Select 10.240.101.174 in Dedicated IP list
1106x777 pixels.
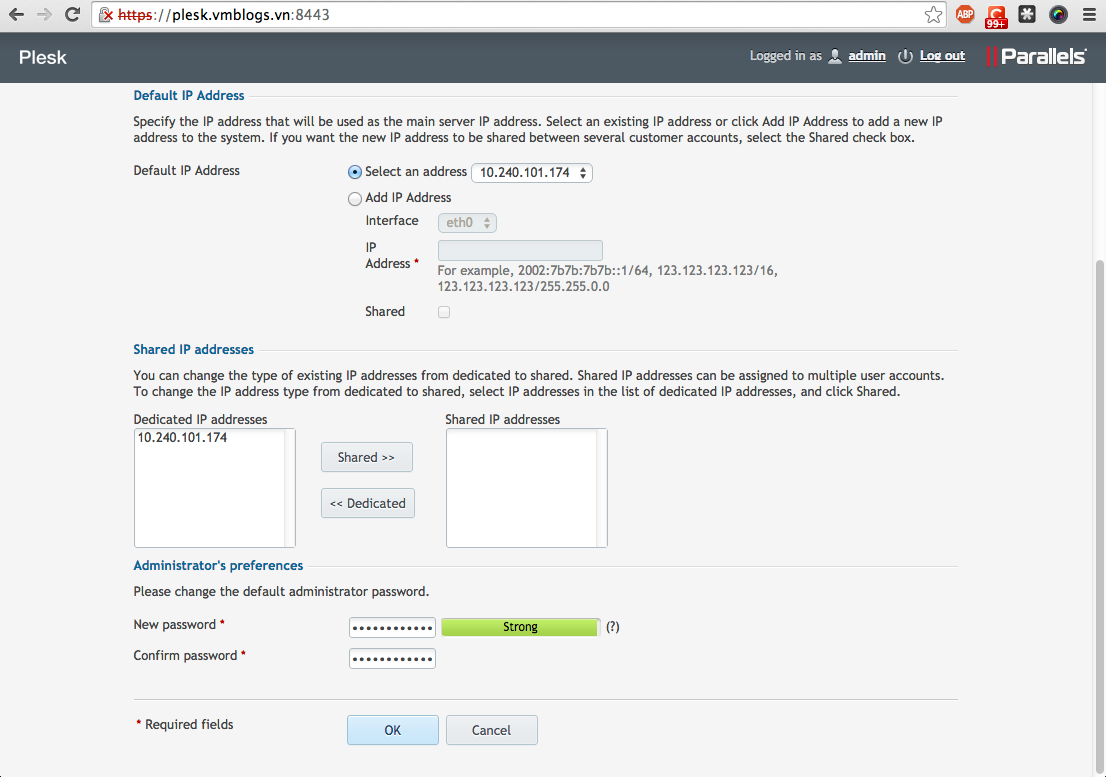[182, 437]
